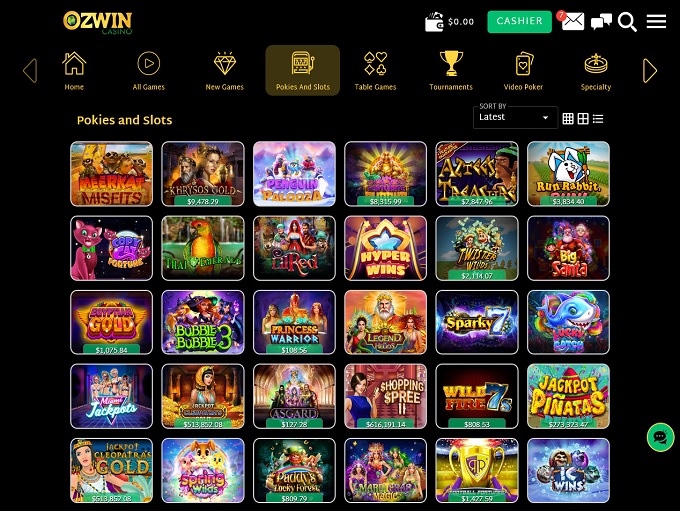The image size is (680, 511).
Task: Click the search magnifier icon
Action: click(627, 22)
